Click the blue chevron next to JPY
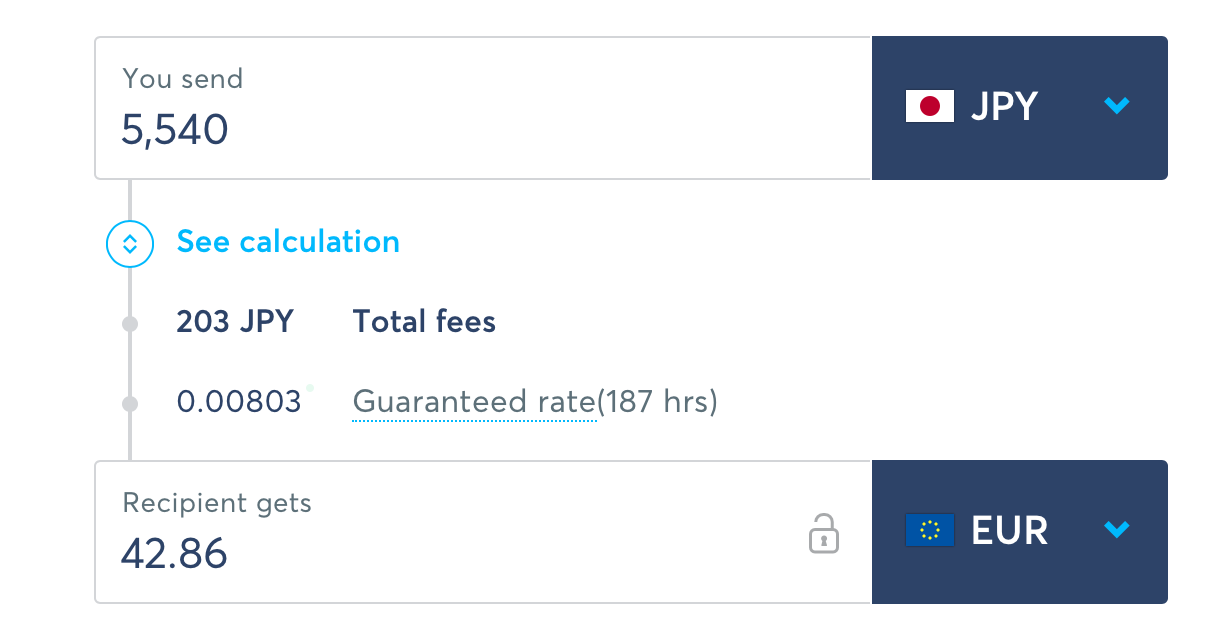Image resolution: width=1218 pixels, height=624 pixels. point(1117,106)
